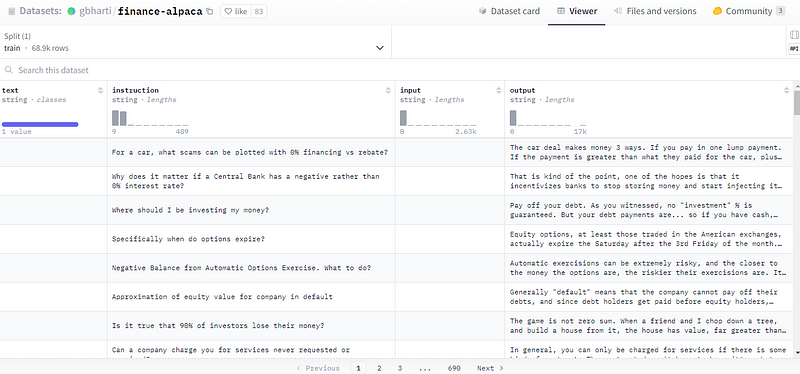Click the gbharti user avatar icon
This screenshot has width=800, height=374.
(71, 11)
